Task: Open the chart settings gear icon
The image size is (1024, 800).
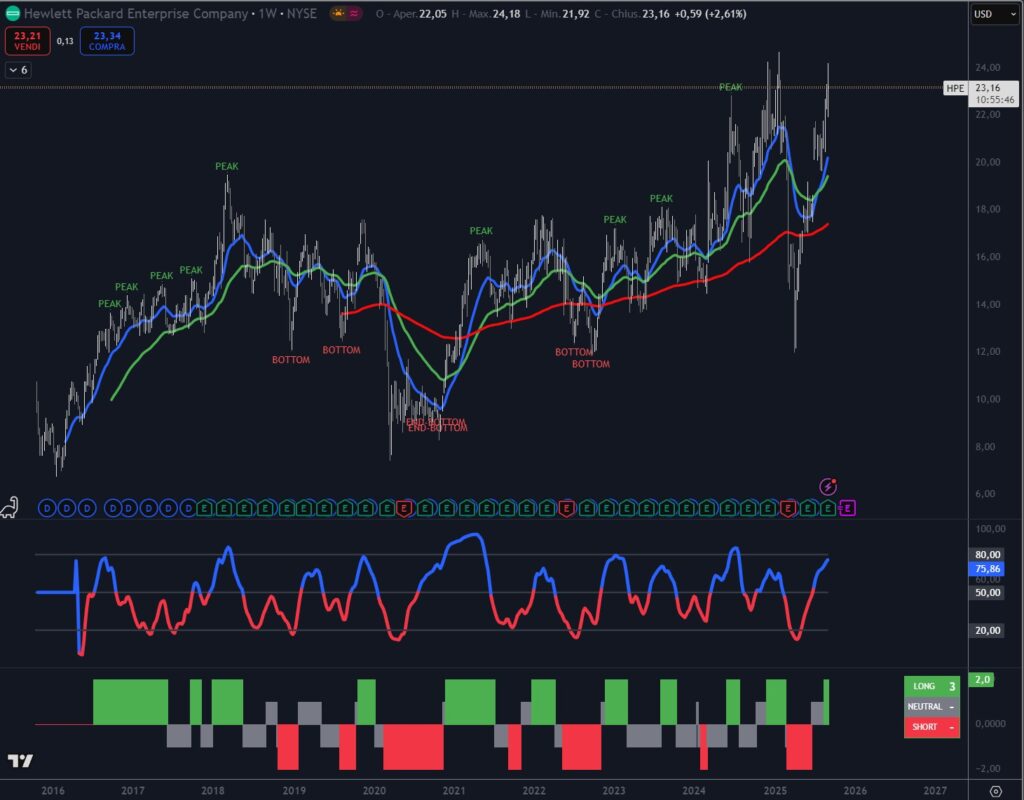Action: 996,789
